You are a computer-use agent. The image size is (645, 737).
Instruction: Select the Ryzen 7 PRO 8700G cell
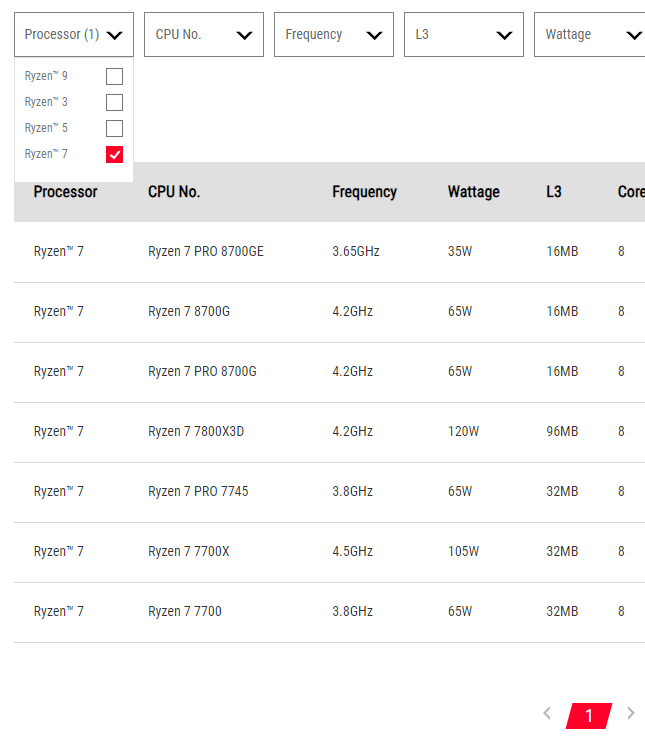pyautogui.click(x=202, y=372)
